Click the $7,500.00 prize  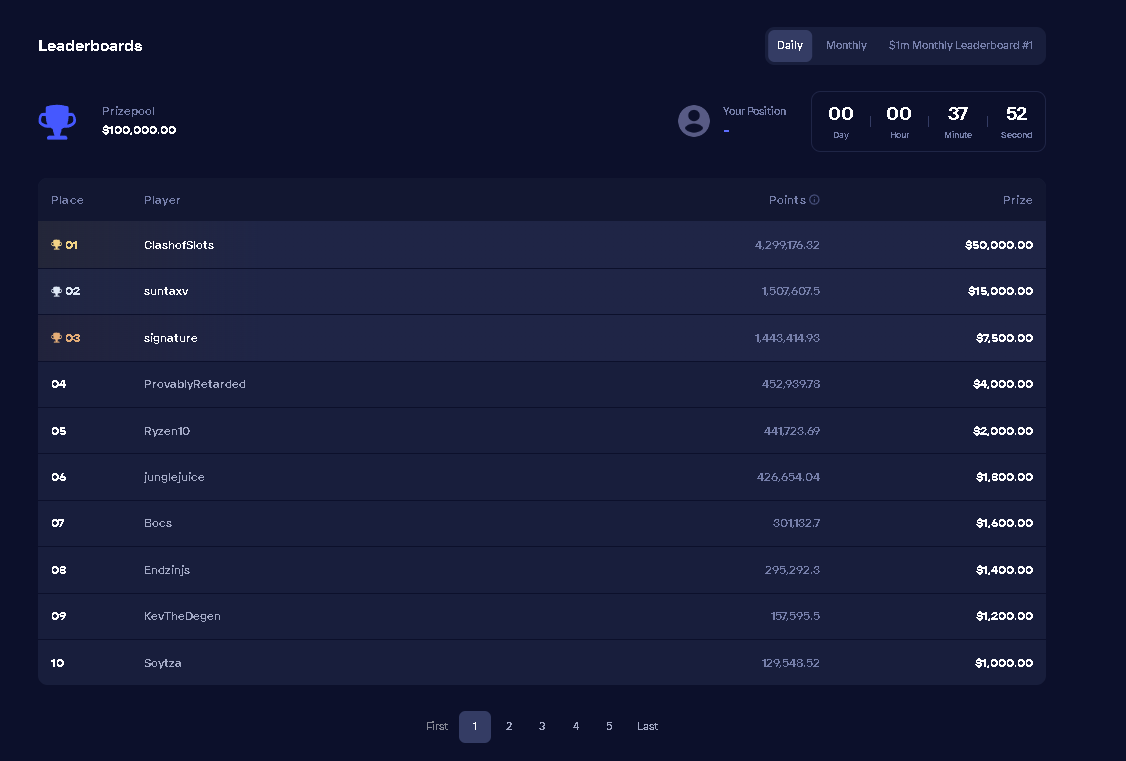click(1004, 338)
